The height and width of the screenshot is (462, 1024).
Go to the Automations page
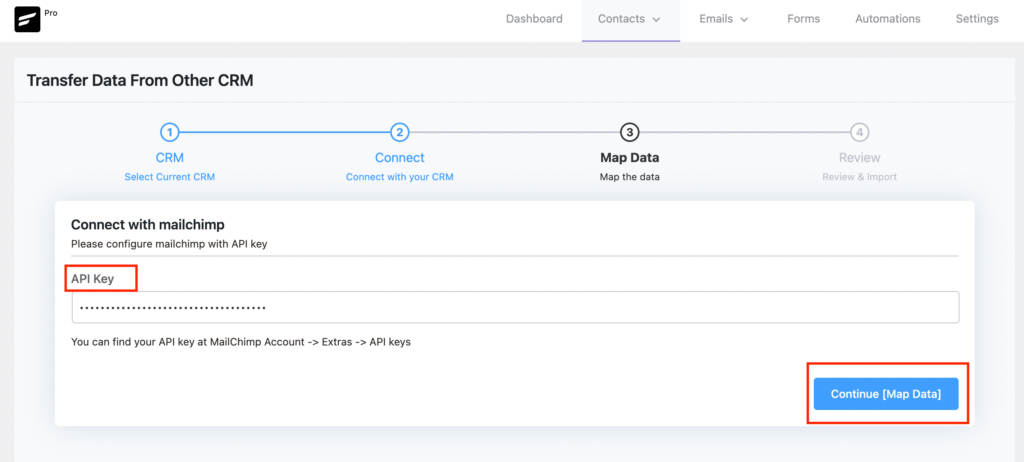[888, 19]
